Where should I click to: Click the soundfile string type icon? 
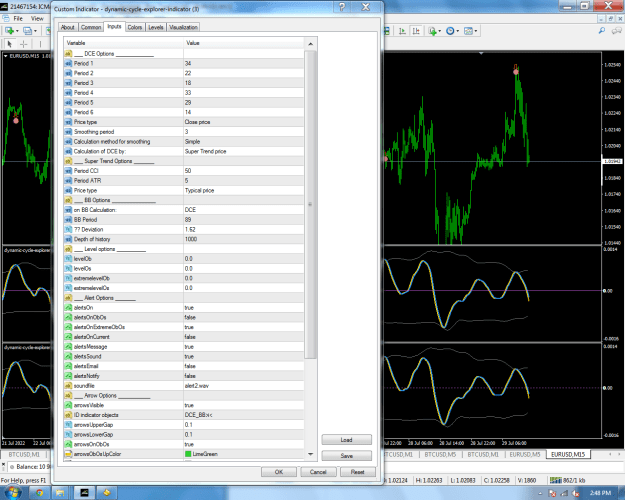(x=68, y=386)
